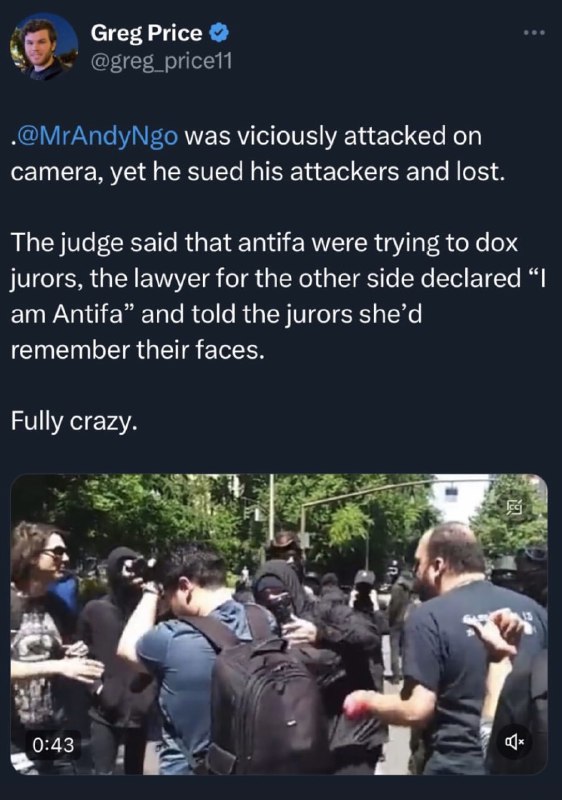Click the 0:43 video duration badge
The height and width of the screenshot is (800, 562).
(x=53, y=745)
